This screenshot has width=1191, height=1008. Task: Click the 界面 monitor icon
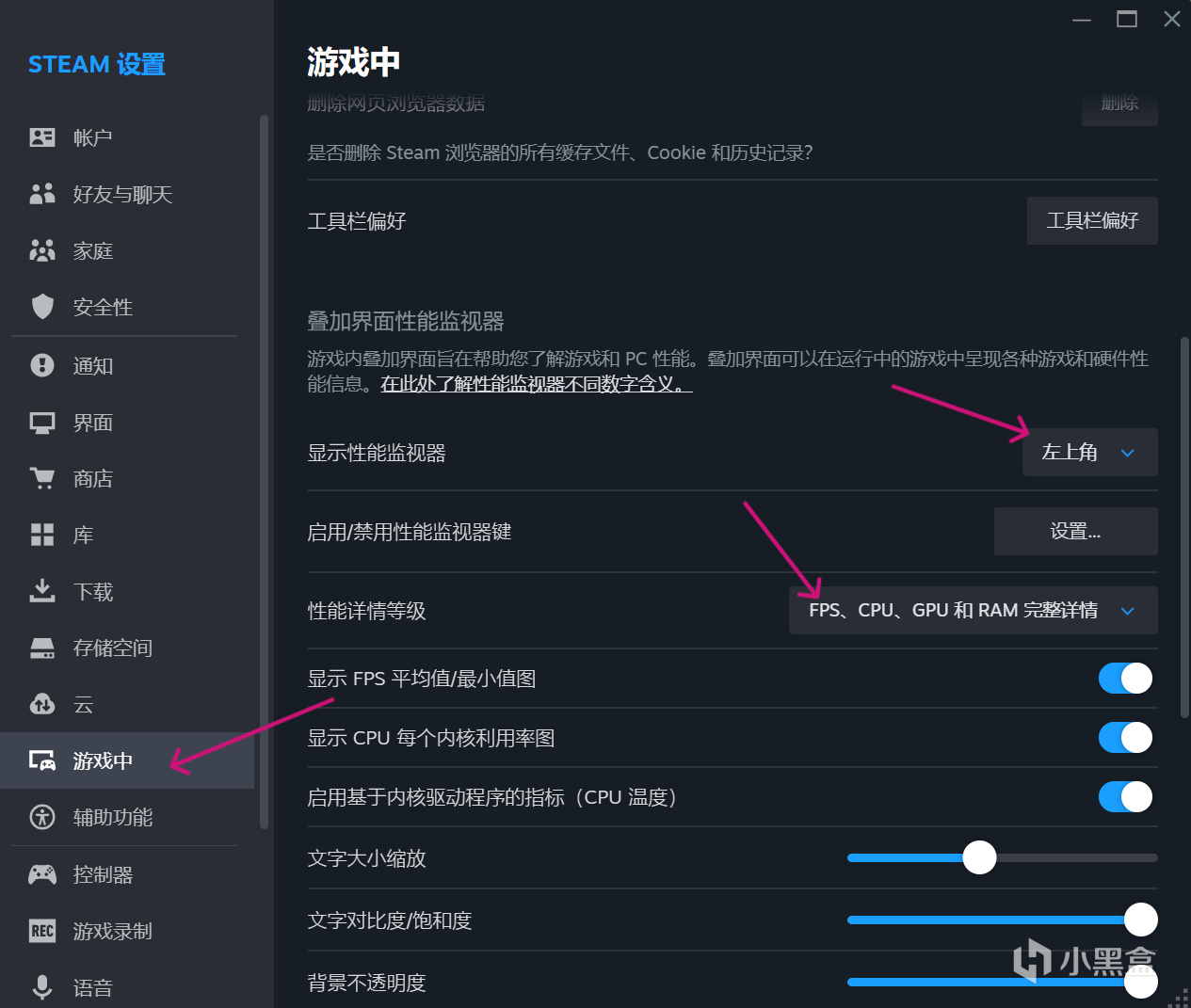(42, 423)
